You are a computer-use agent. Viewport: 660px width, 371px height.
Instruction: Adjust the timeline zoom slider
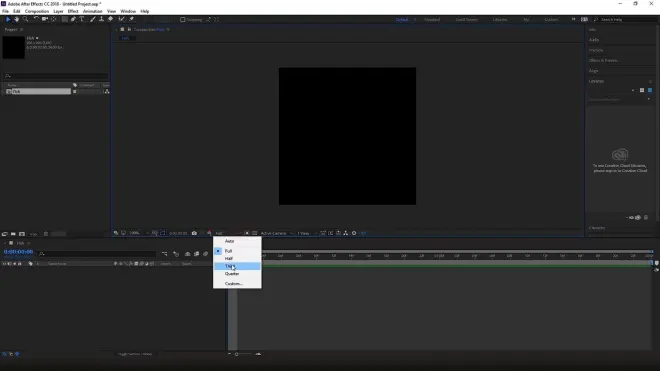pos(244,354)
